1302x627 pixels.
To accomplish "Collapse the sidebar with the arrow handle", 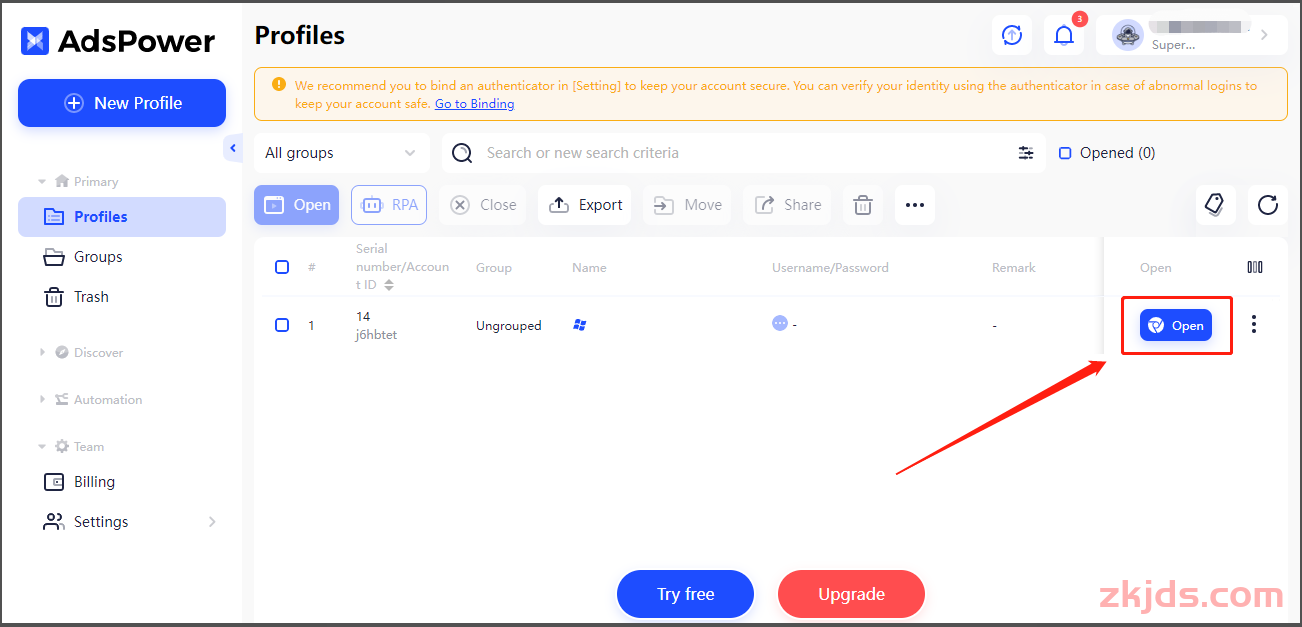I will click(233, 148).
